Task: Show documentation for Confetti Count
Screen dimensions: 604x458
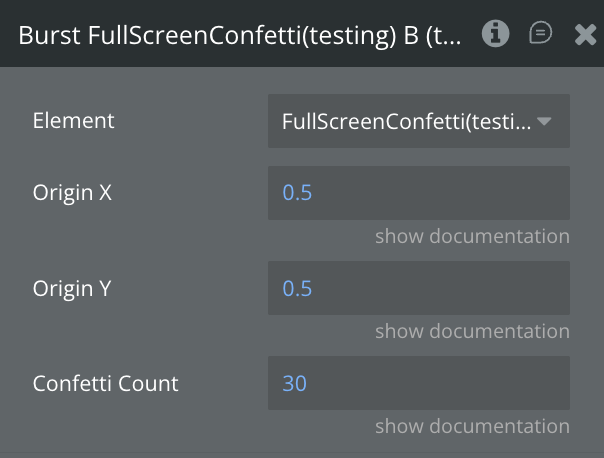Action: pos(472,426)
